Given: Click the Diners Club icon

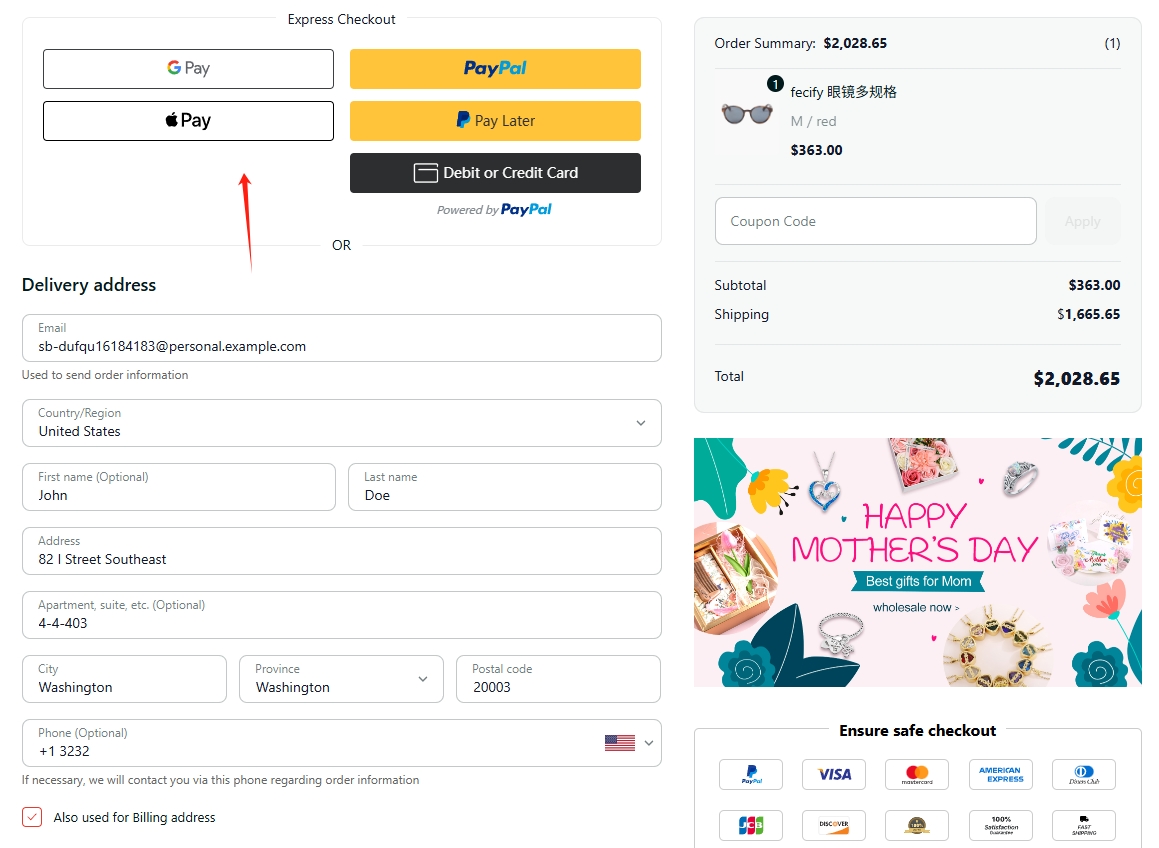Looking at the screenshot, I should pos(1083,774).
